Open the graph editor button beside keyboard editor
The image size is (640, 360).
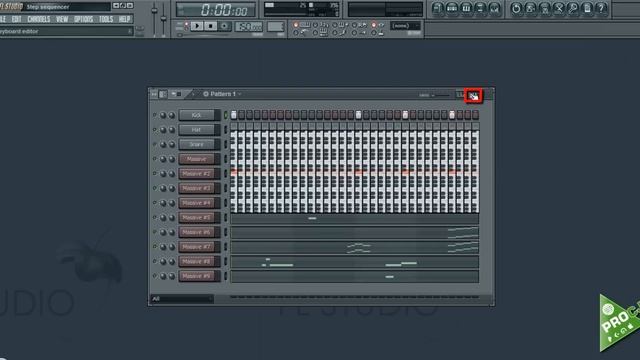pos(460,95)
